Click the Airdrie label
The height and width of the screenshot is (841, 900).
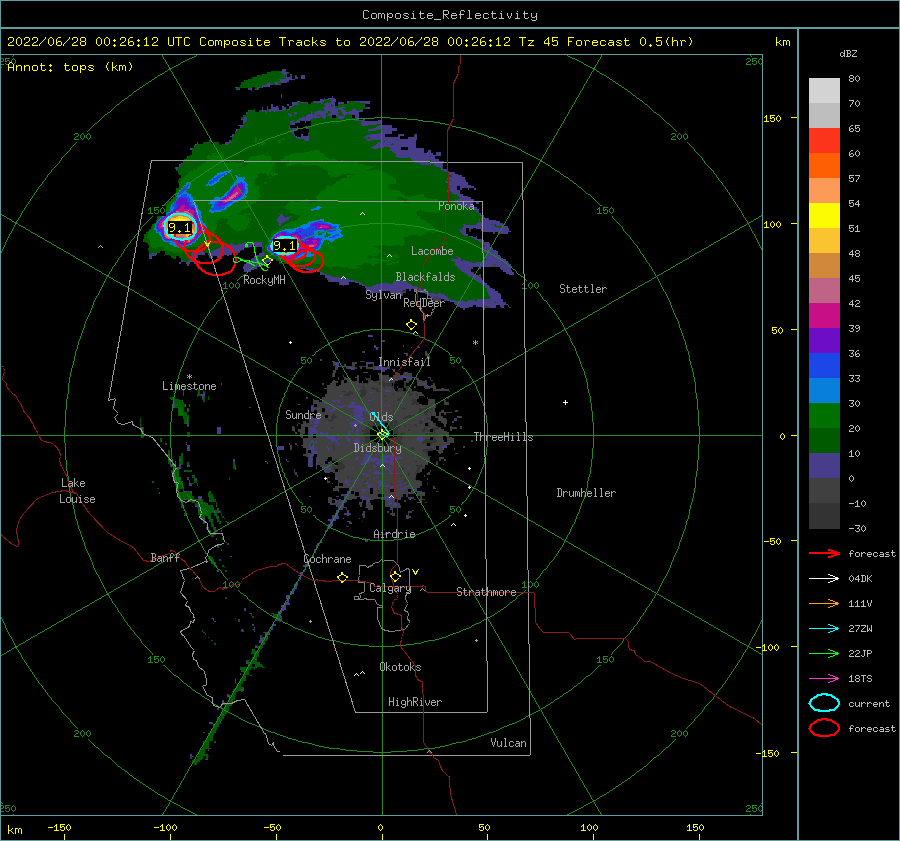point(394,534)
